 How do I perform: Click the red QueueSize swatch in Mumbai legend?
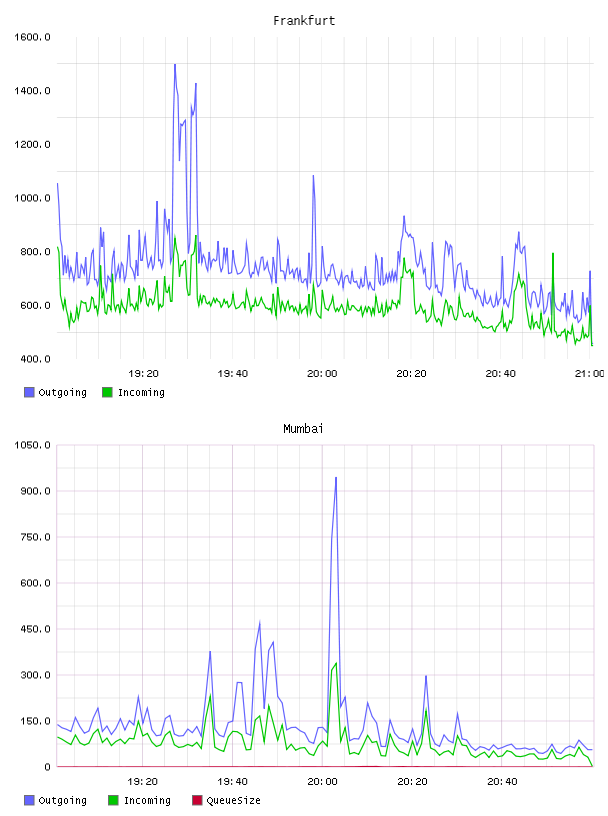(x=197, y=800)
